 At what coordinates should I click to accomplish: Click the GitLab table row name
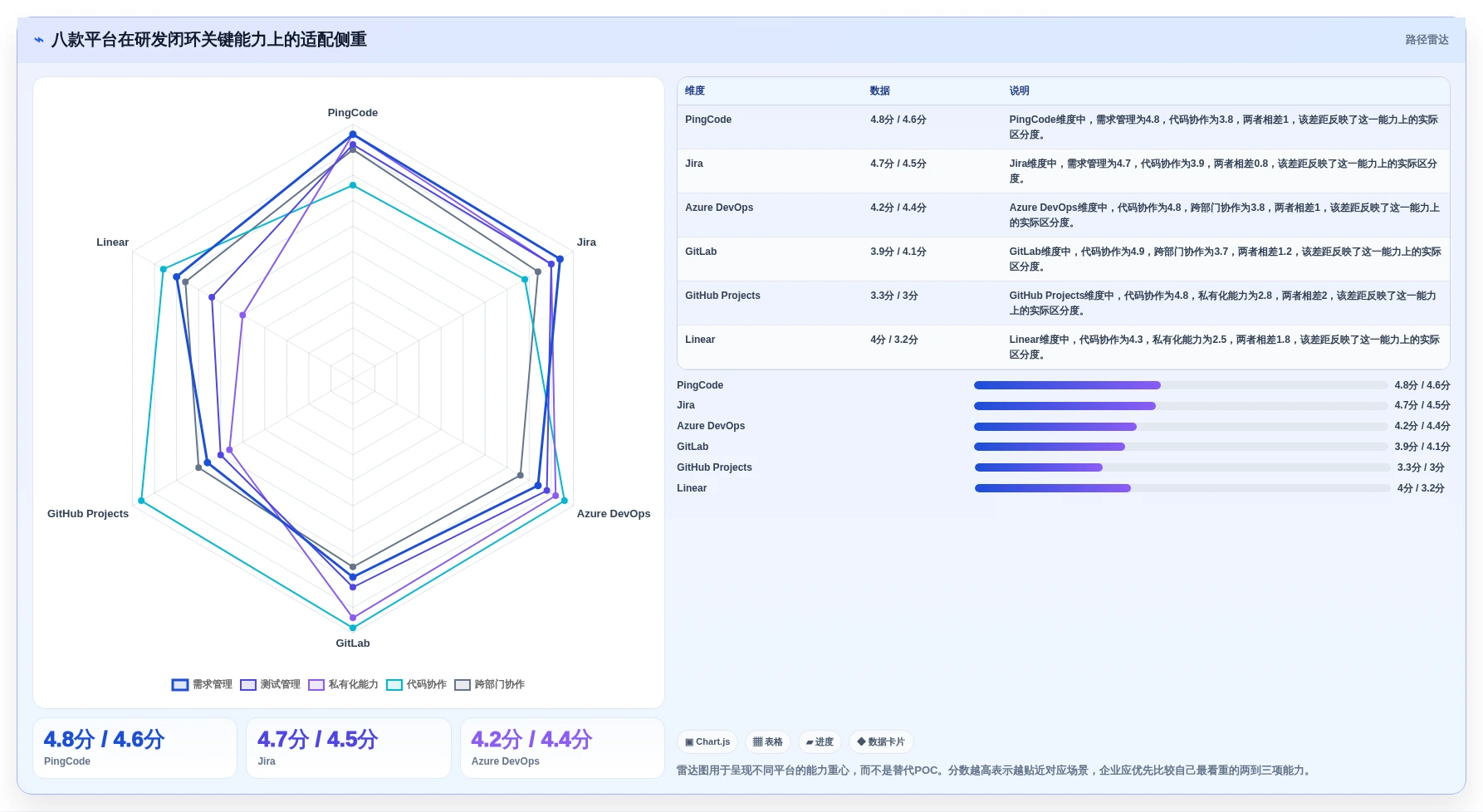701,252
